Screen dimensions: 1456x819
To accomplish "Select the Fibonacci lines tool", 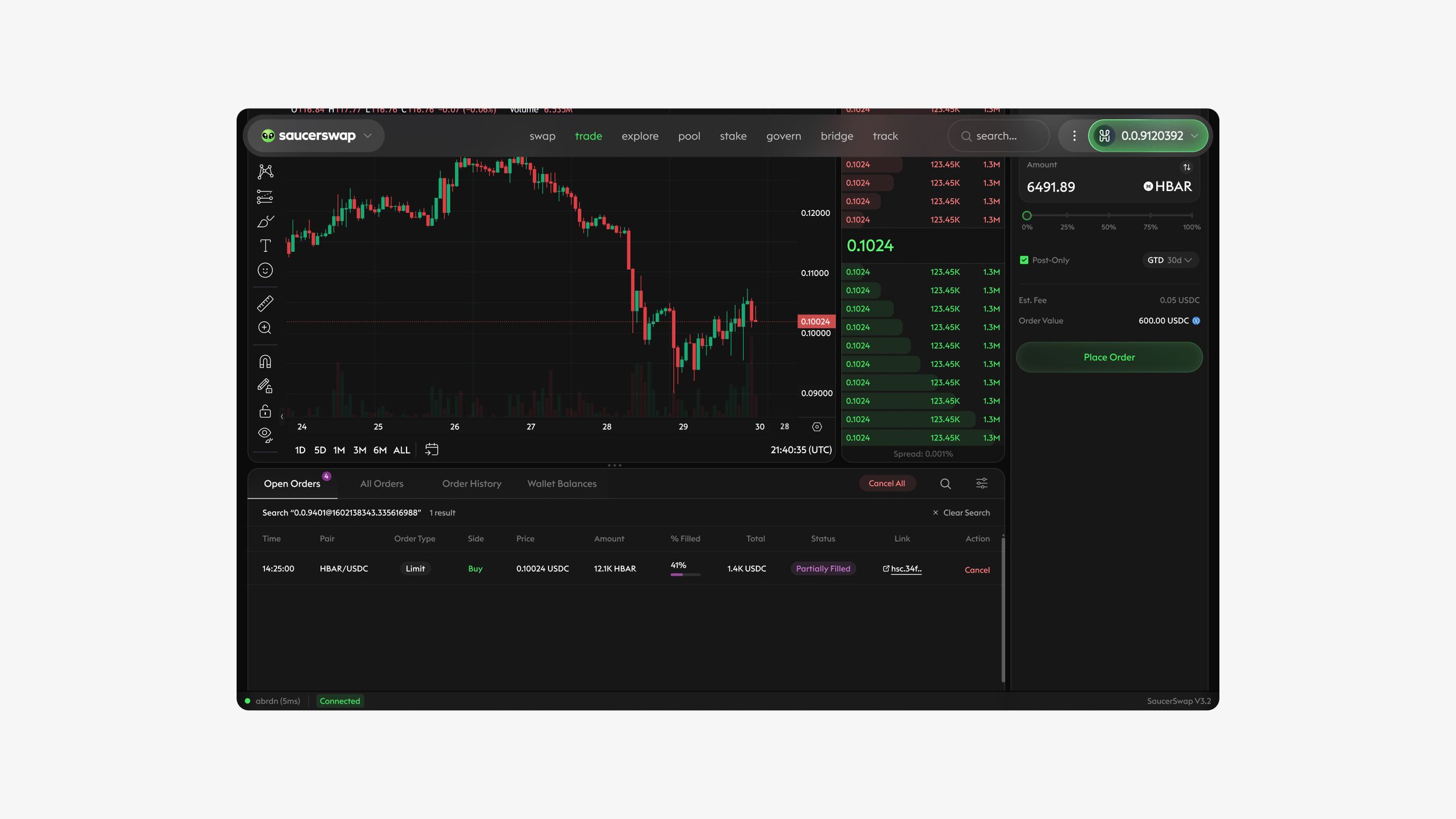I will pyautogui.click(x=265, y=197).
